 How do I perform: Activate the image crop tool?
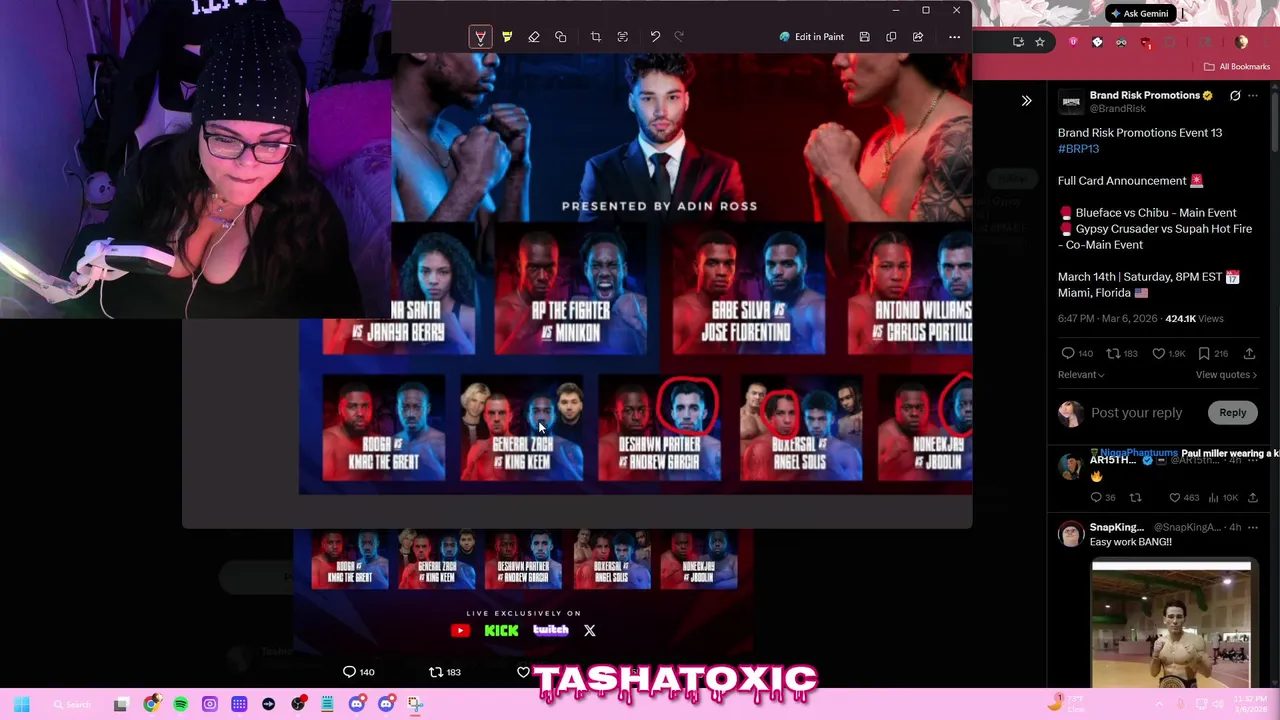(596, 37)
